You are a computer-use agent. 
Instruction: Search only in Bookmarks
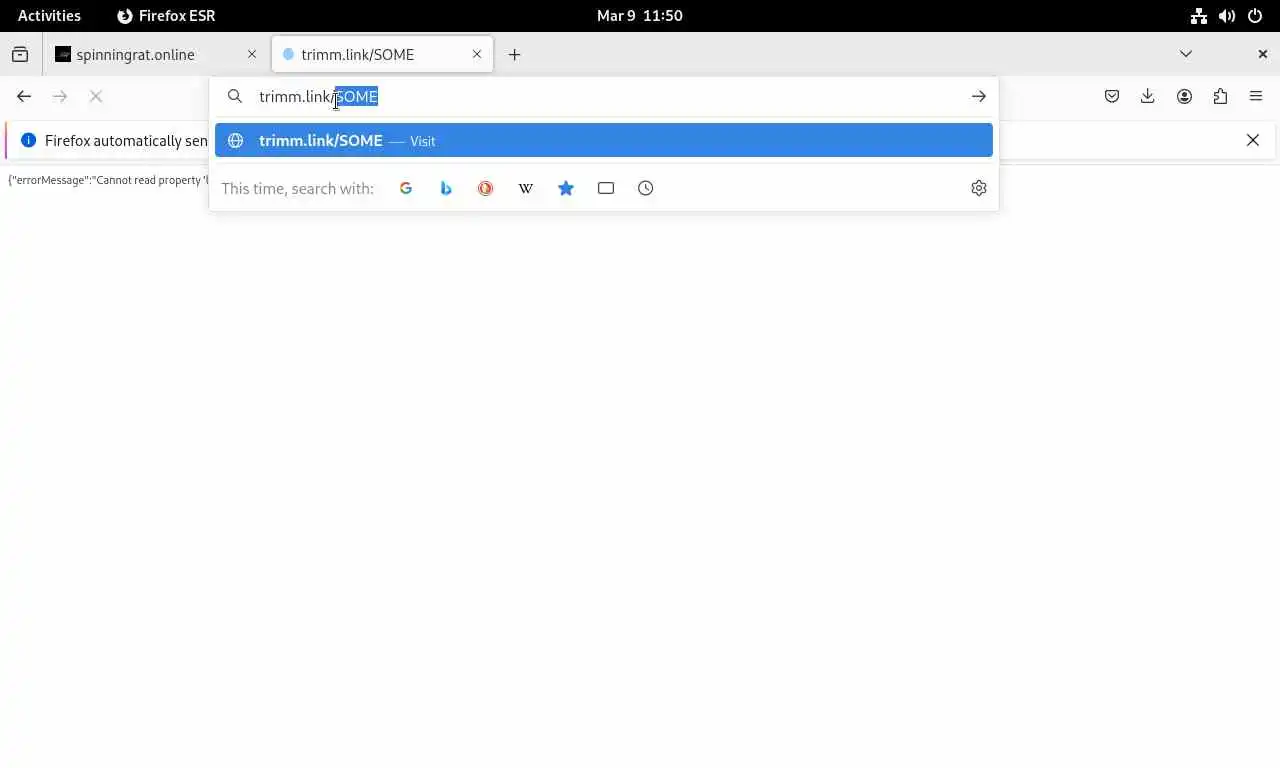566,188
